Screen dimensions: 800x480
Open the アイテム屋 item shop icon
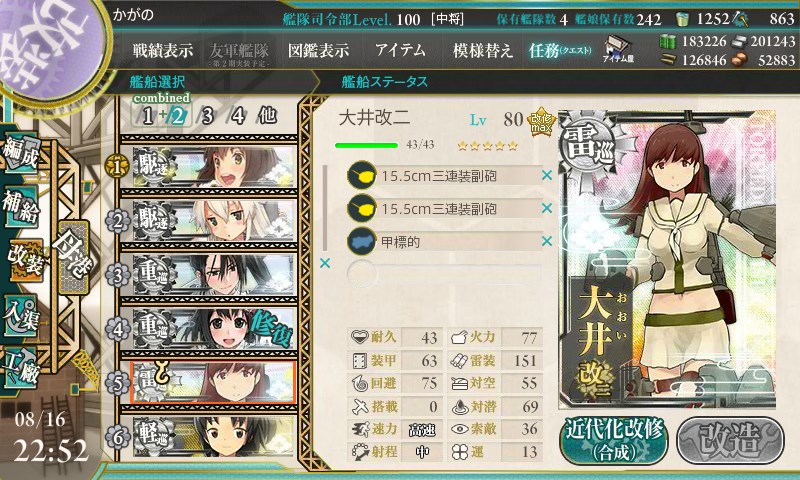[x=618, y=49]
